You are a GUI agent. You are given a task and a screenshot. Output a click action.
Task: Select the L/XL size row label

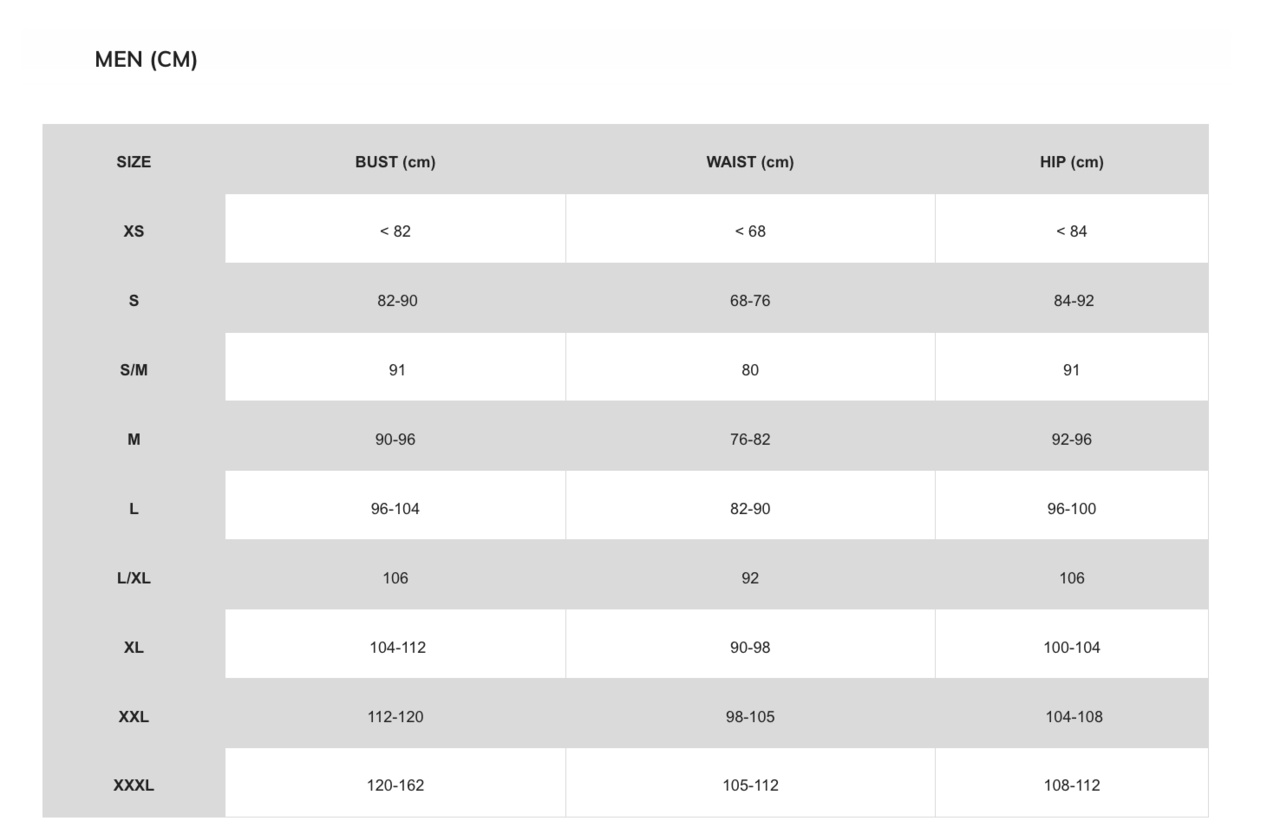[134, 578]
